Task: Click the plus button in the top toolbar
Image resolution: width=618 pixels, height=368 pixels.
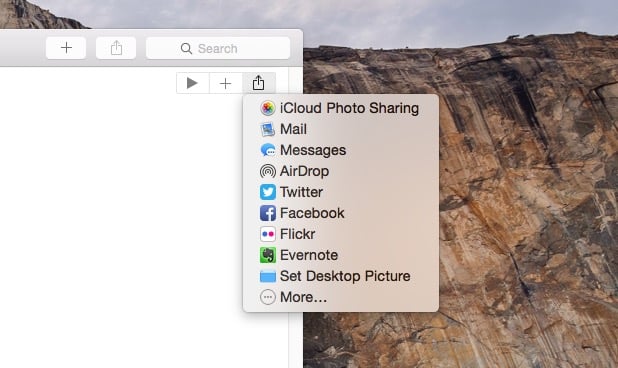Action: pyautogui.click(x=66, y=48)
